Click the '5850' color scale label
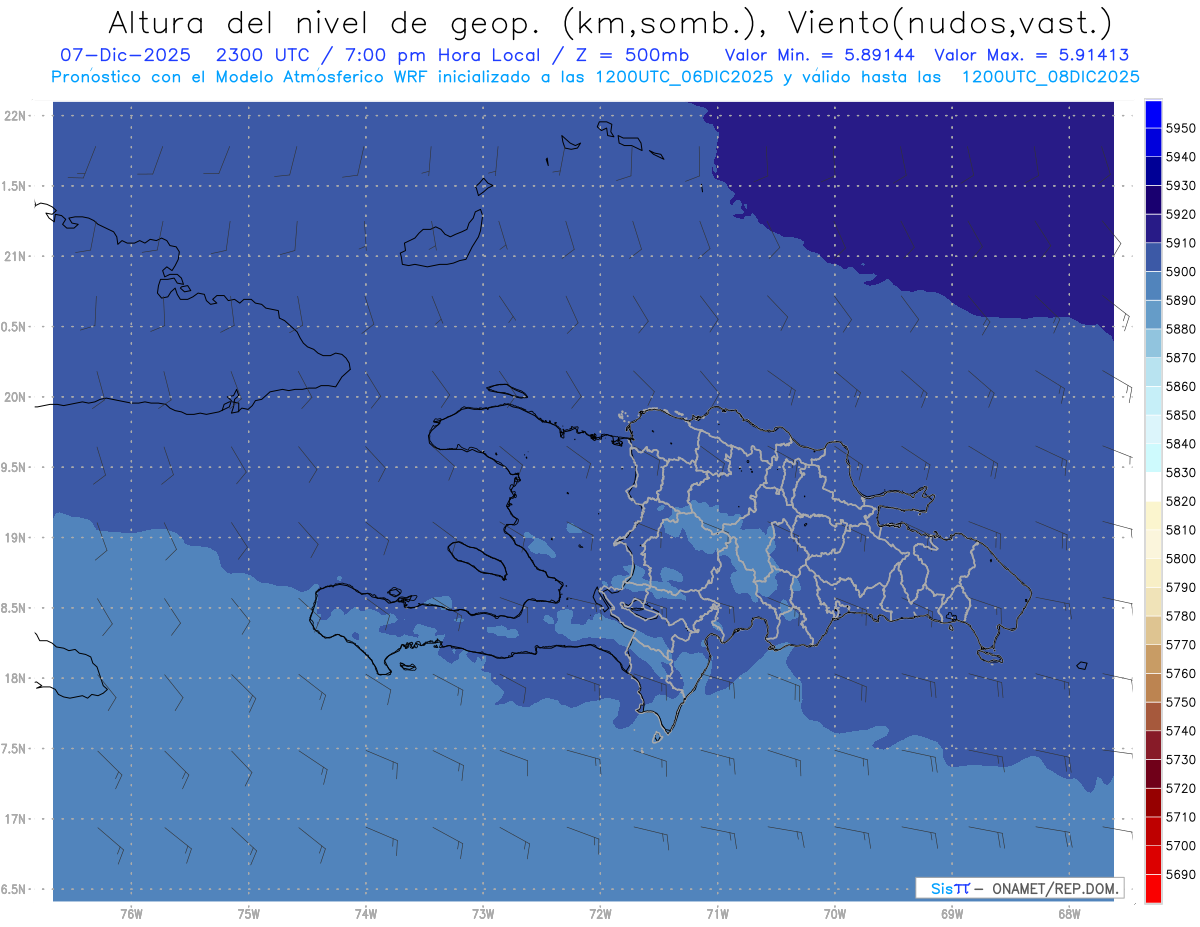The width and height of the screenshot is (1200, 927). point(1180,415)
